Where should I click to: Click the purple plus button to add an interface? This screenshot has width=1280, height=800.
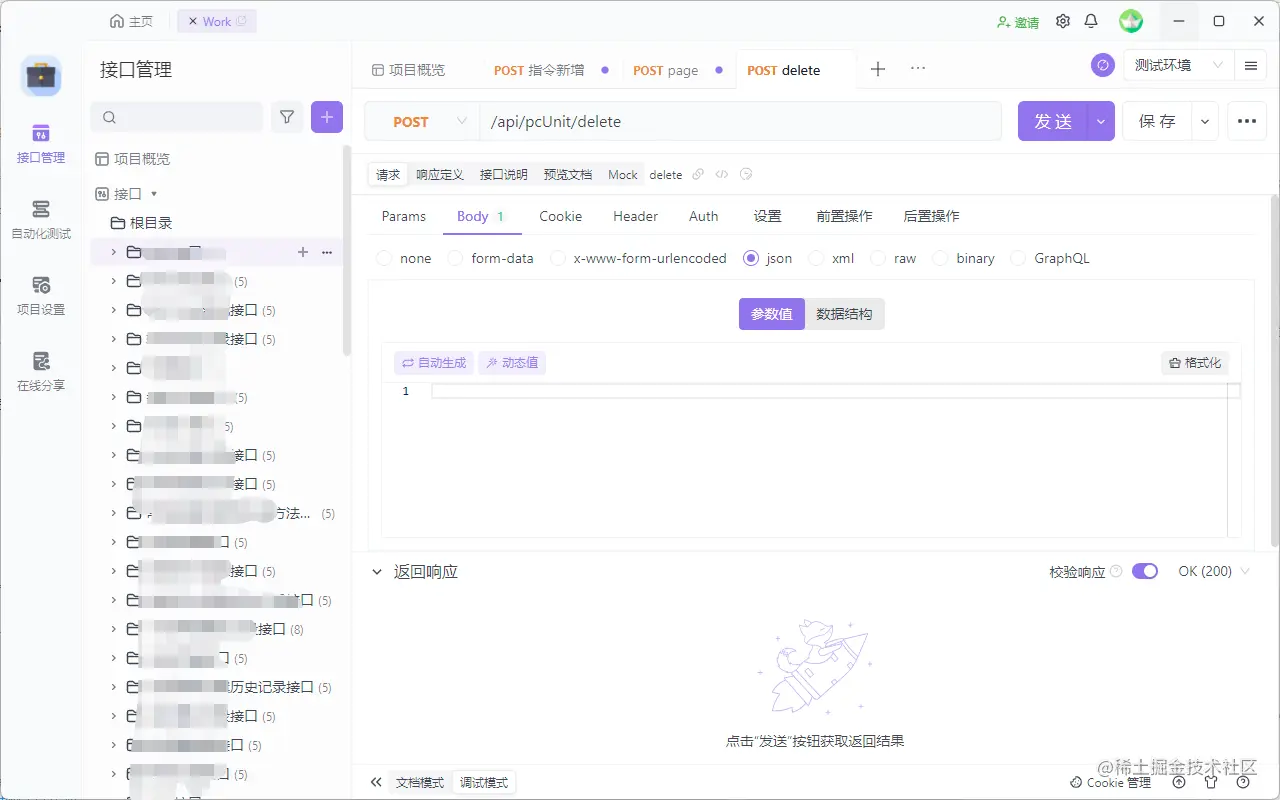pos(327,117)
